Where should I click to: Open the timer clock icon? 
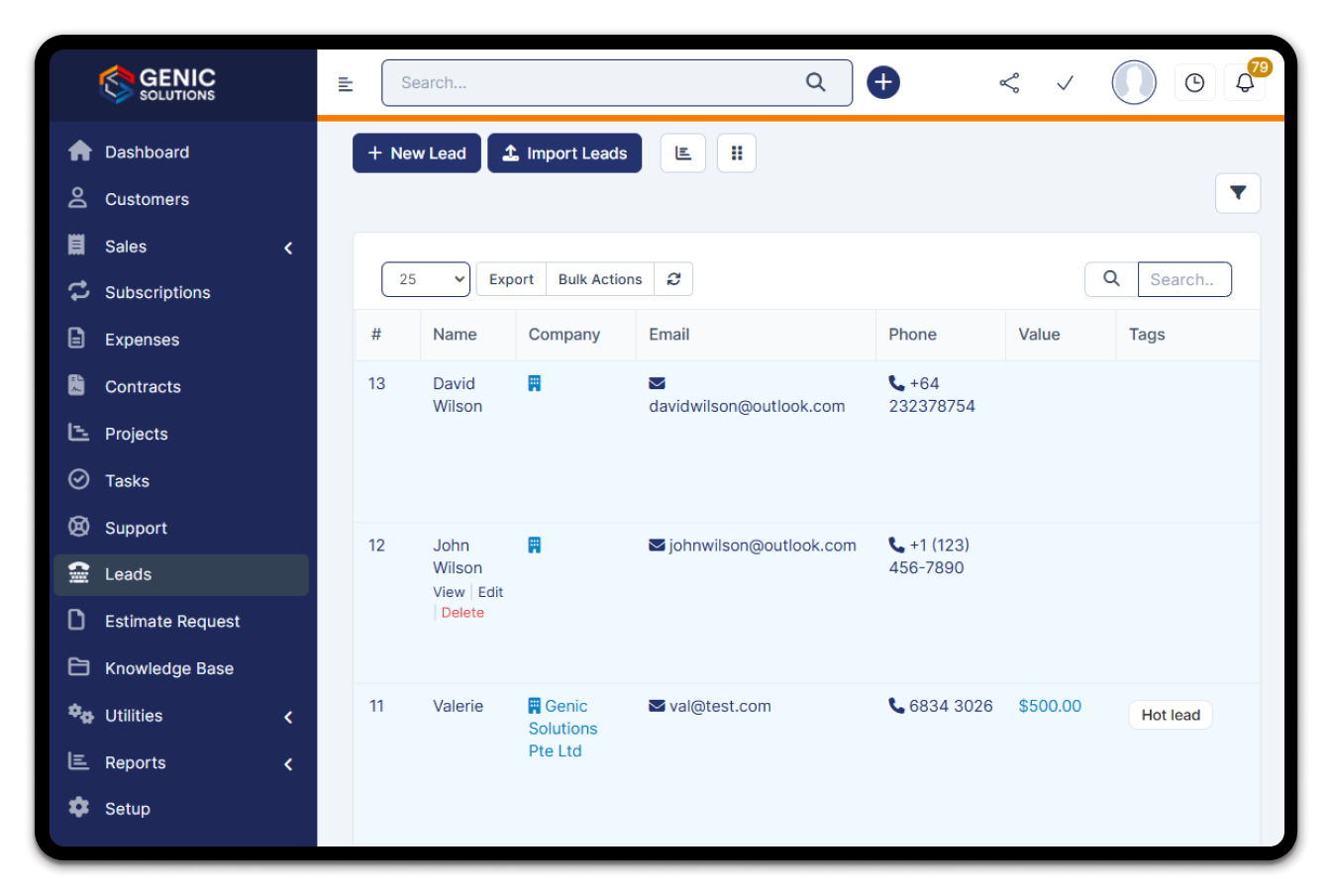click(1194, 83)
